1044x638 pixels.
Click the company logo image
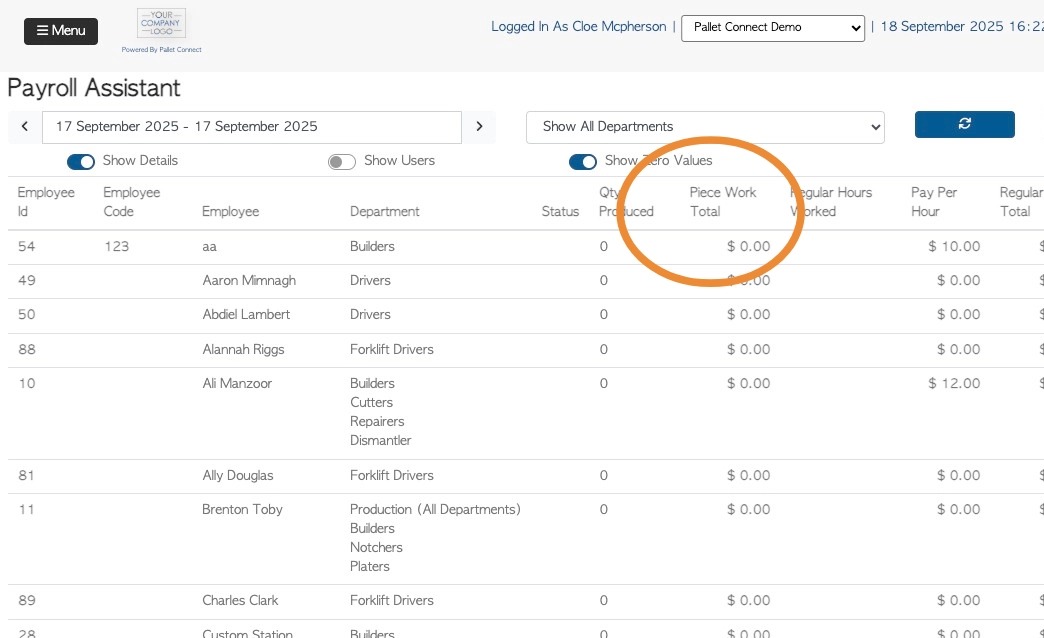coord(161,24)
